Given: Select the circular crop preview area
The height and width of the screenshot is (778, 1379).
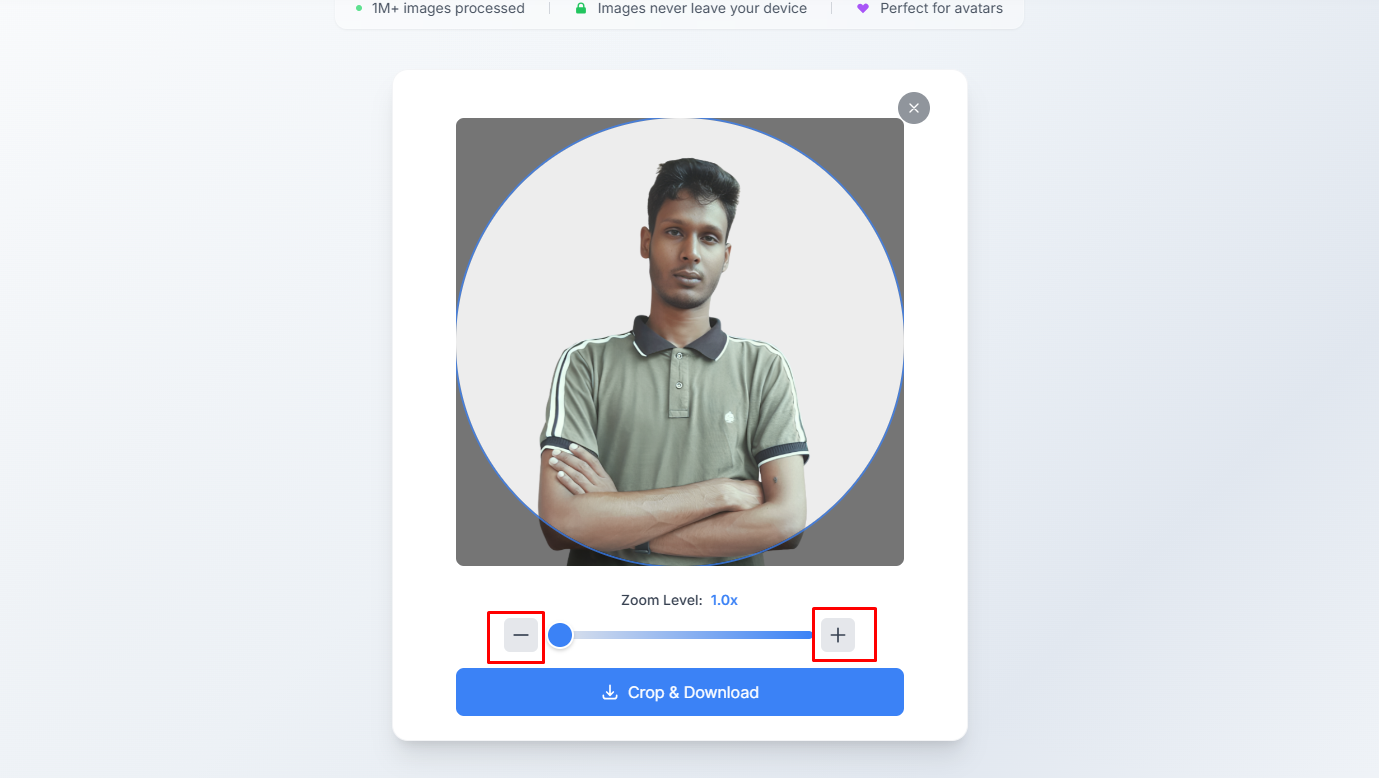Looking at the screenshot, I should click(679, 340).
